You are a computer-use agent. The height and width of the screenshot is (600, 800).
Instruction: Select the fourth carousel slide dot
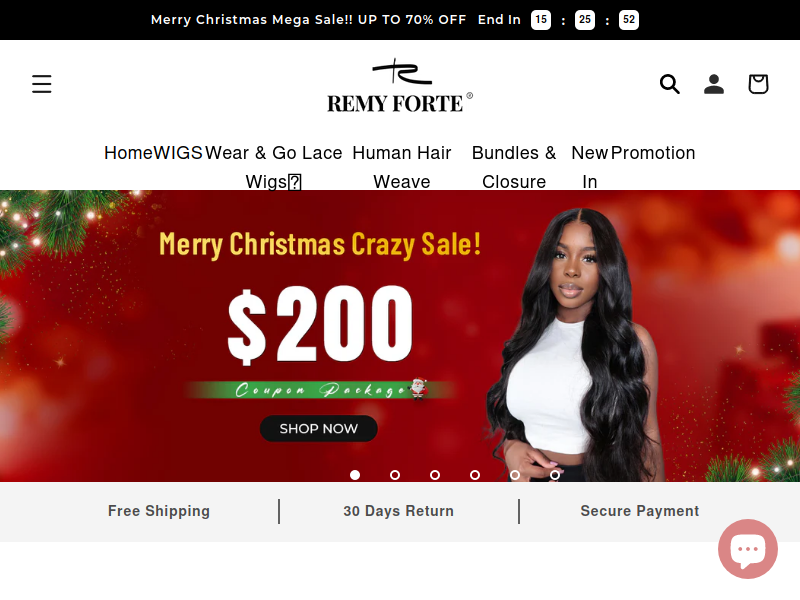click(x=475, y=475)
